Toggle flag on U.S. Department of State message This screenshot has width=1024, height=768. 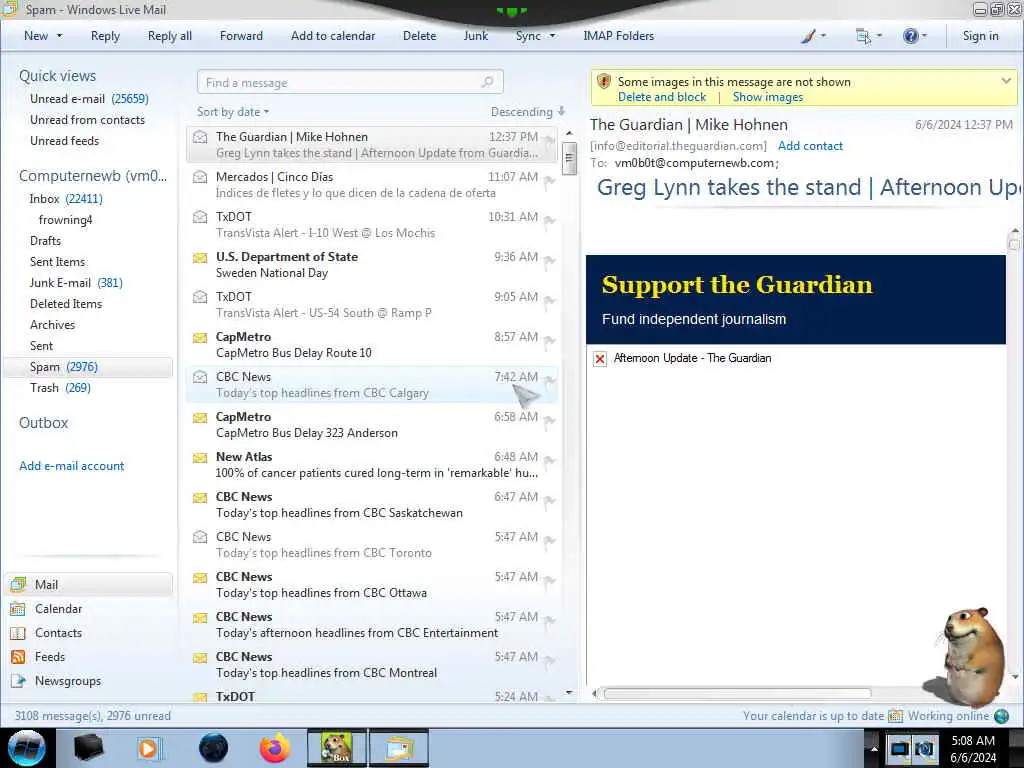point(550,261)
